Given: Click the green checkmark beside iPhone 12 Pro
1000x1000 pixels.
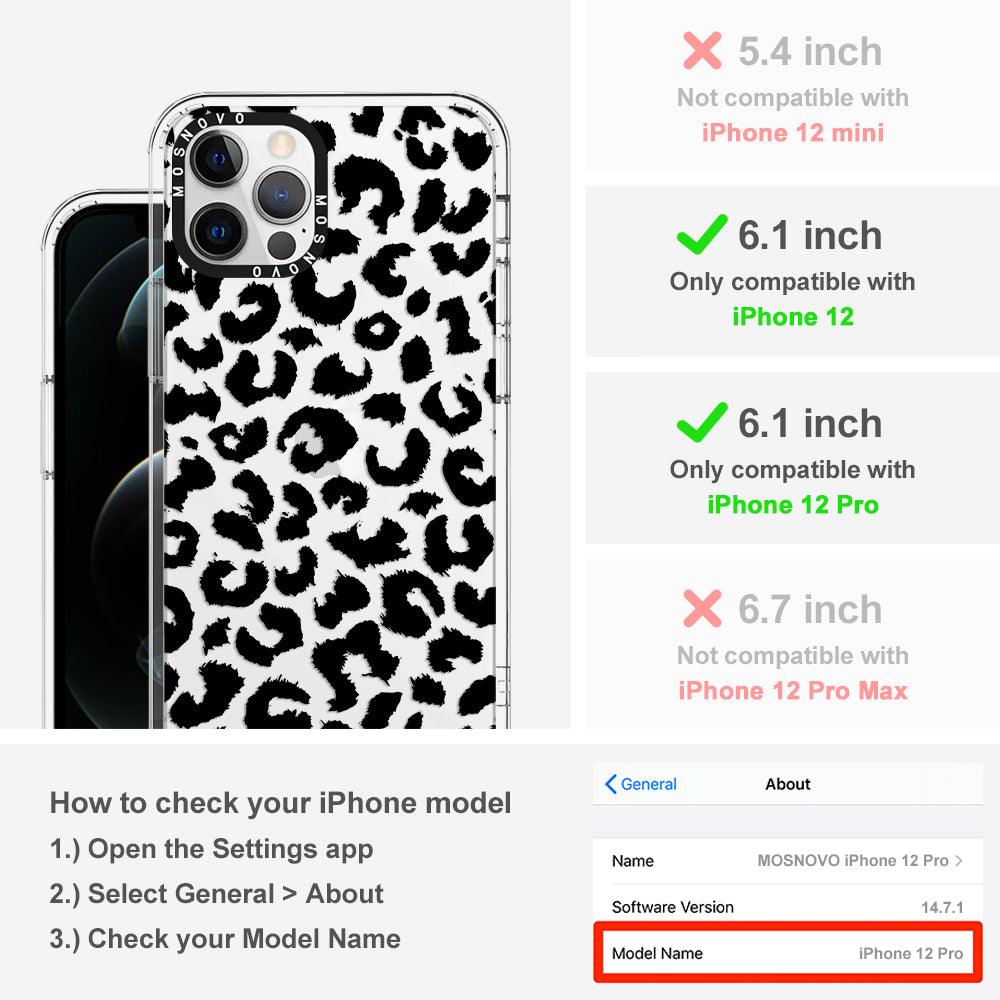Looking at the screenshot, I should tap(702, 422).
